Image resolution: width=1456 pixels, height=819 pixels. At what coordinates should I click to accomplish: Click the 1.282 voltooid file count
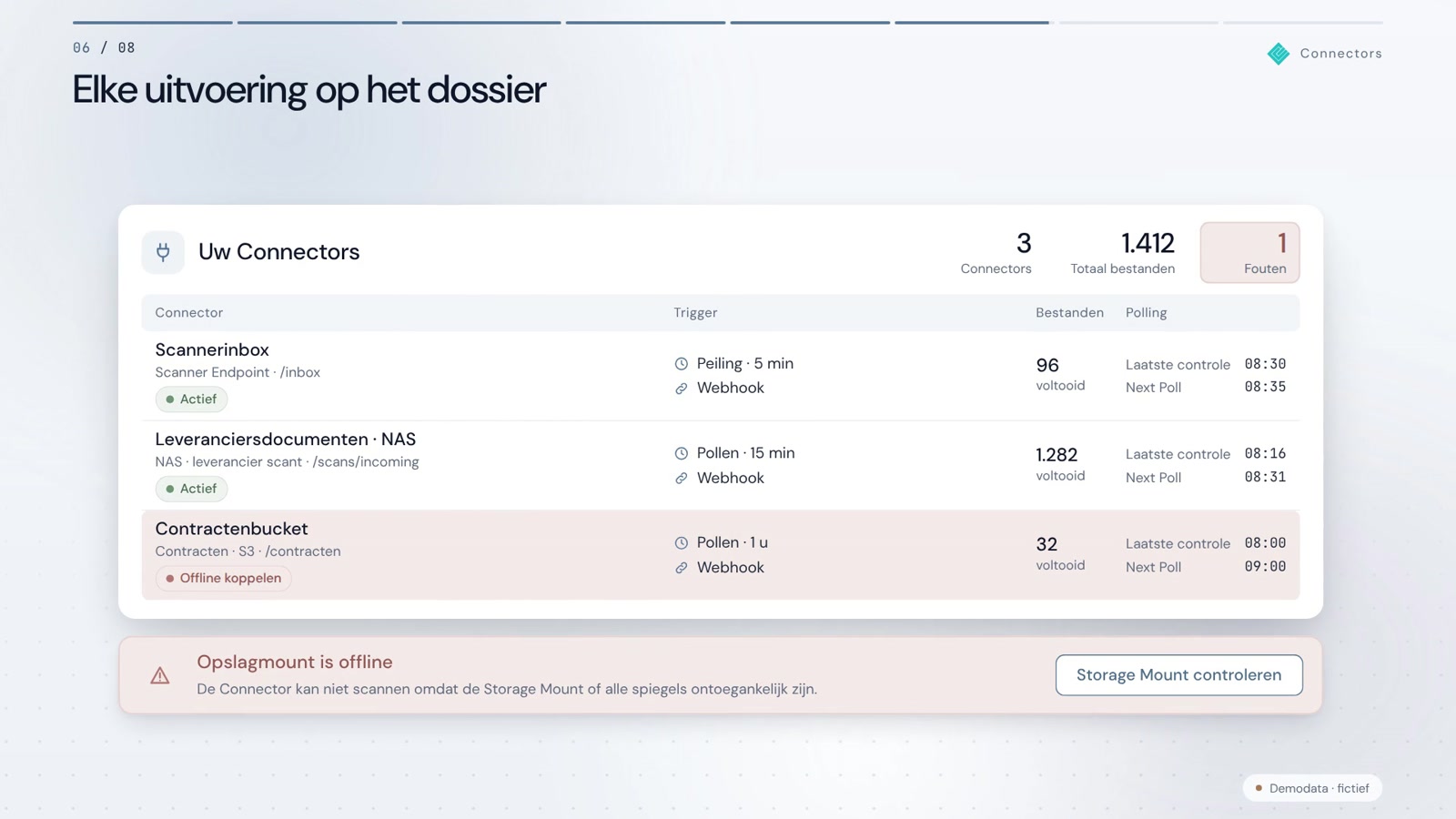[1060, 464]
